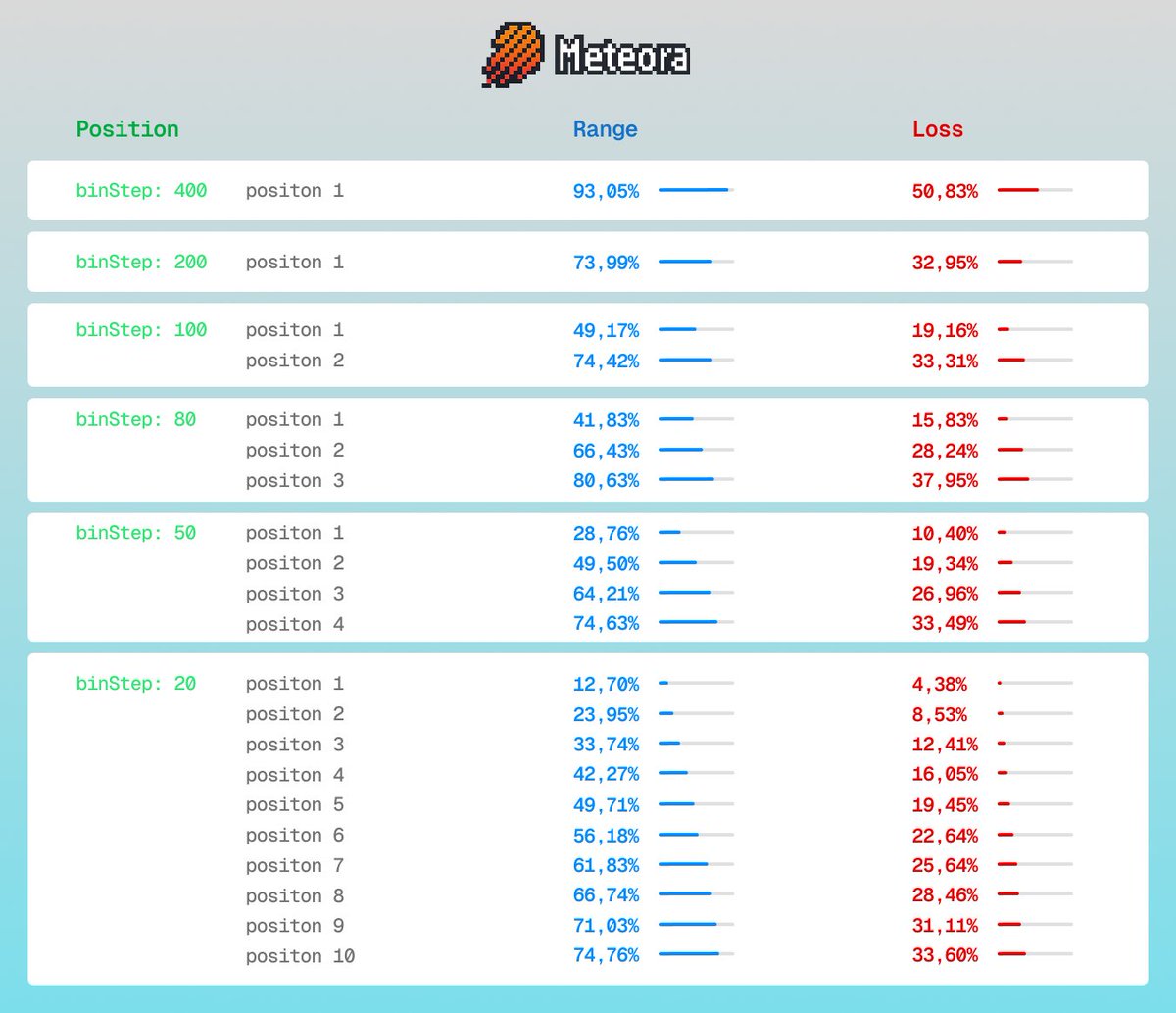Click the 28,46% loss value
1176x1013 pixels.
tap(945, 896)
